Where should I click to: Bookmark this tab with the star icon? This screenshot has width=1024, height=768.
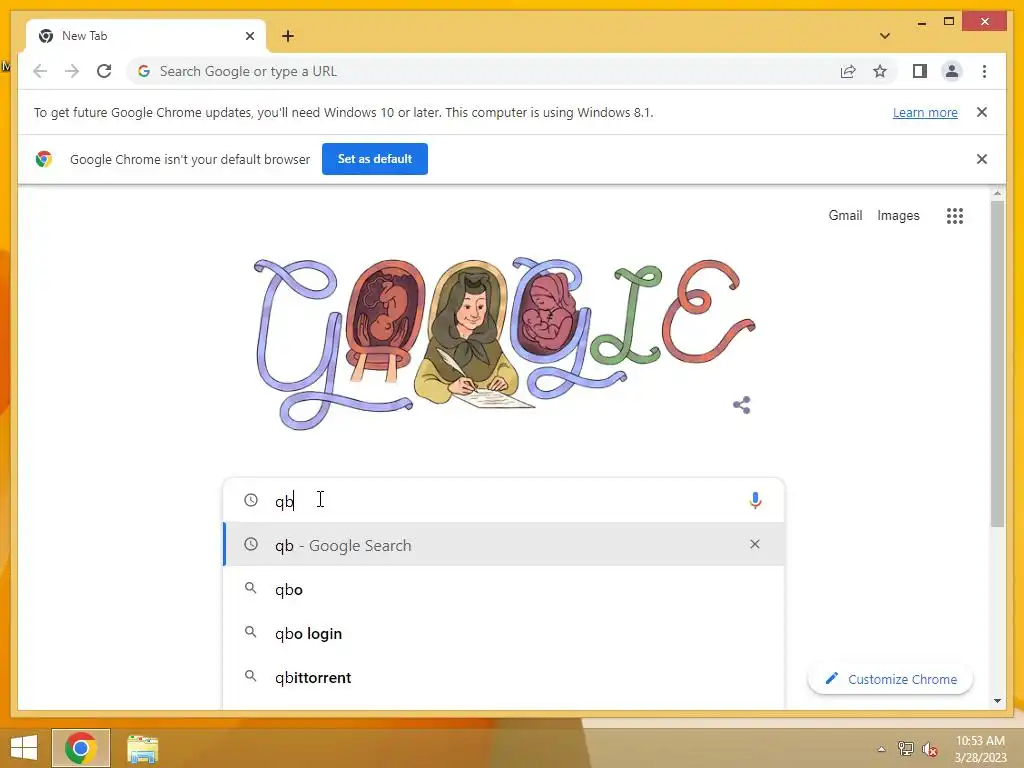pos(880,71)
